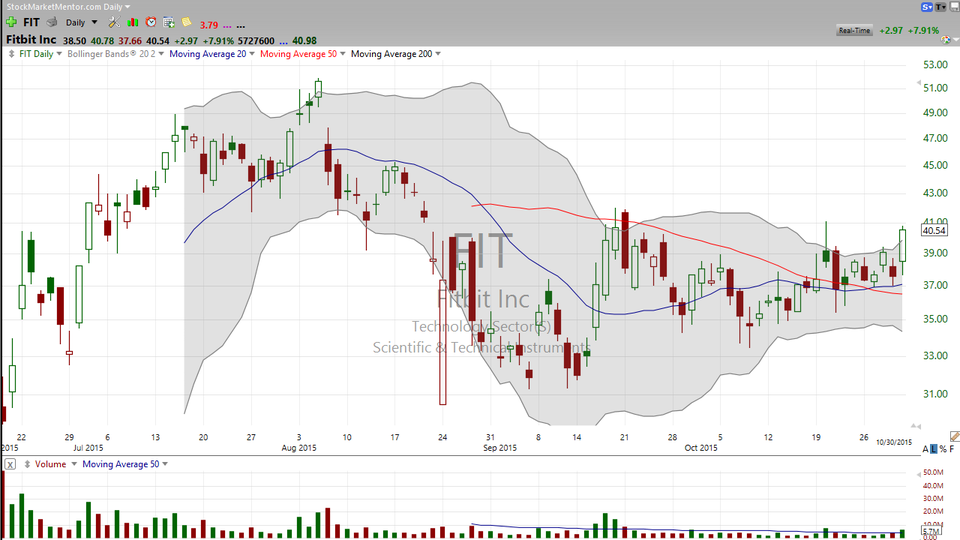Click the small arrow beside price 51.00
This screenshot has width=960, height=540.
coord(918,83)
